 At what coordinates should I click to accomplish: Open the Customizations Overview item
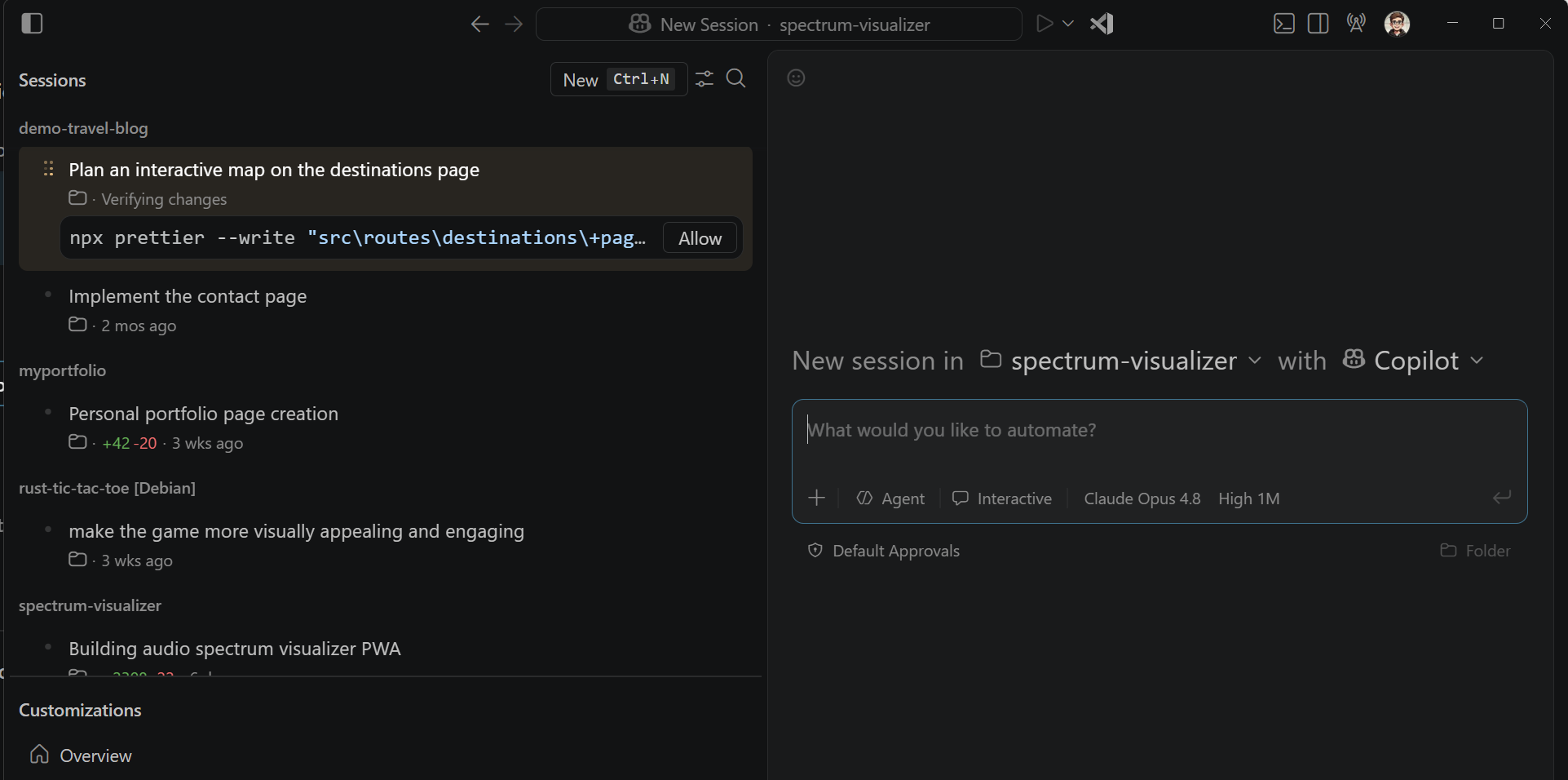80,756
